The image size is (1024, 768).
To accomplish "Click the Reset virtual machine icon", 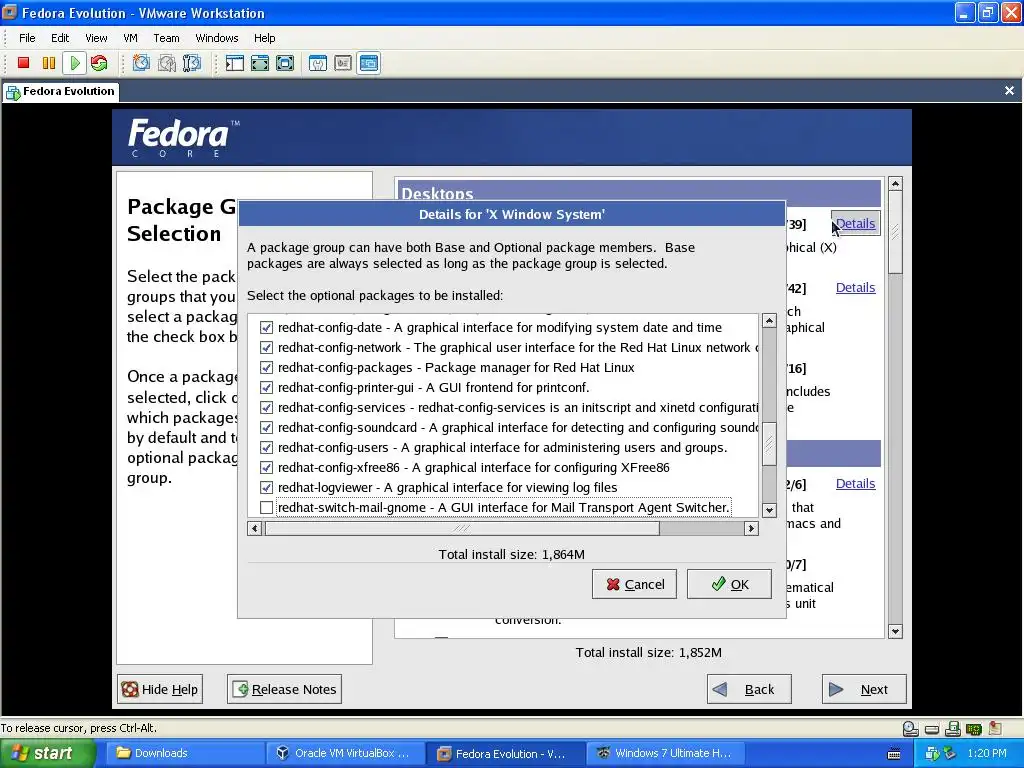I will (x=99, y=63).
